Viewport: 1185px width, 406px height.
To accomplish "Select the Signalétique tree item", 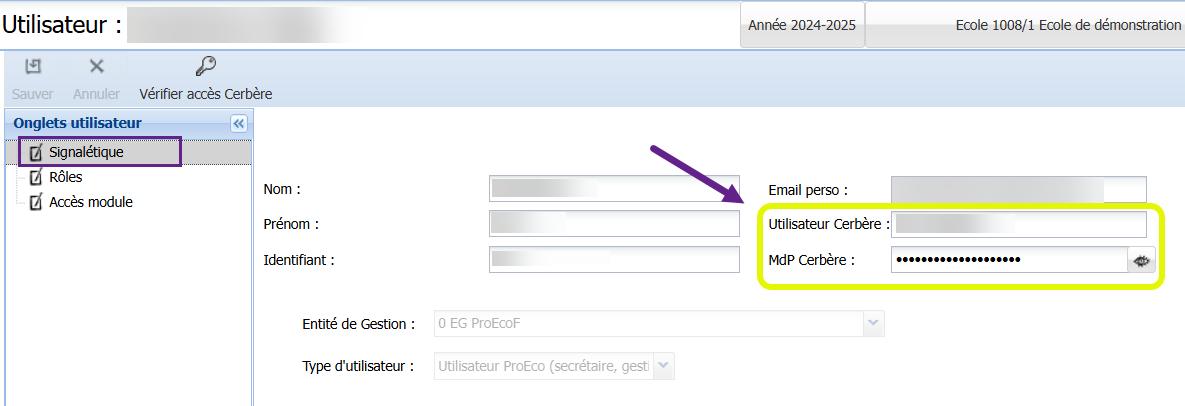I will point(85,152).
